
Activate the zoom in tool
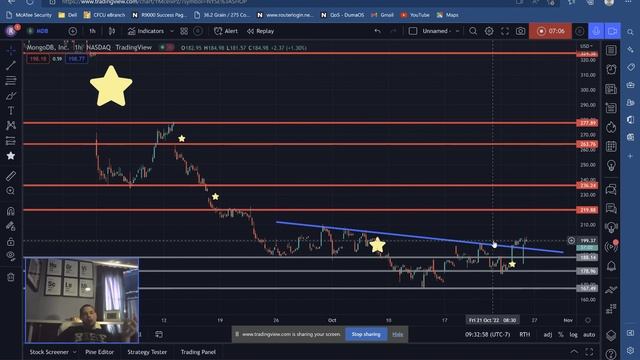click(x=11, y=191)
